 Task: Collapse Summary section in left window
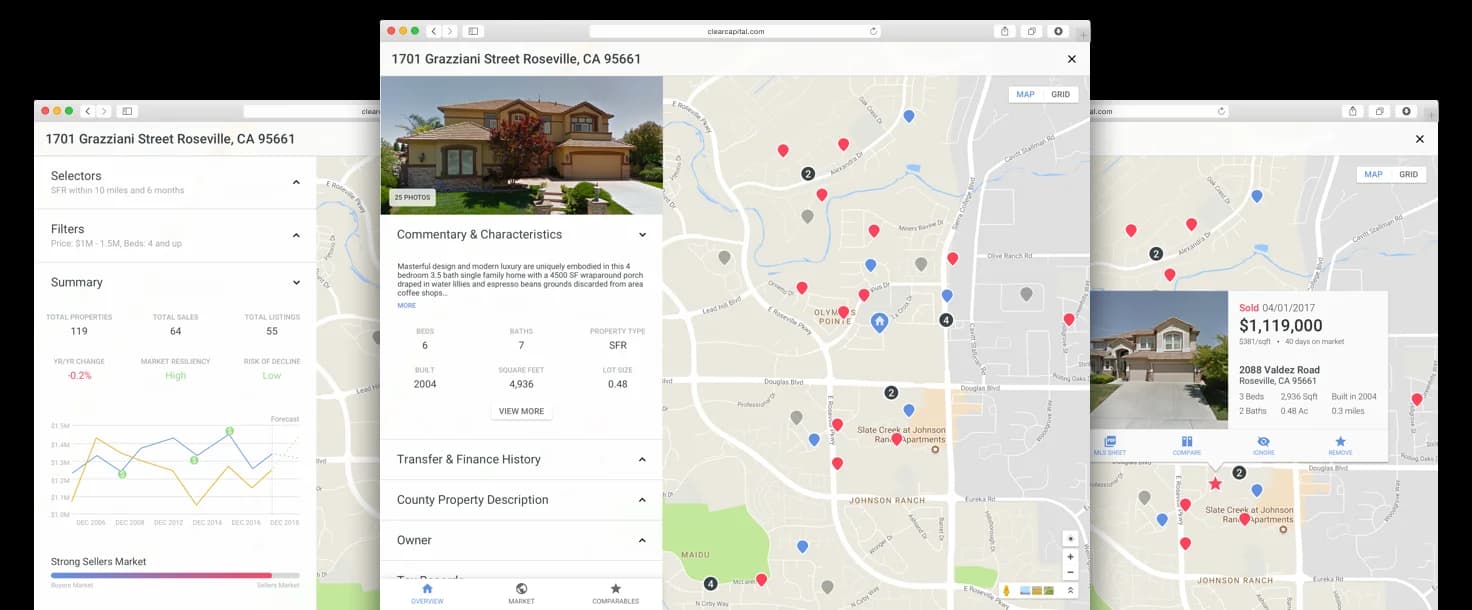296,283
